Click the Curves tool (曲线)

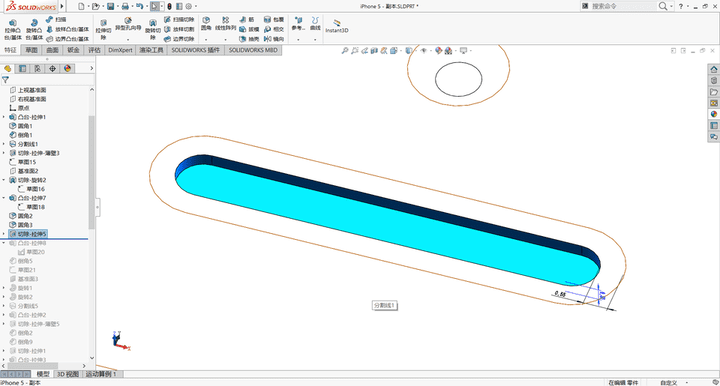coord(315,24)
